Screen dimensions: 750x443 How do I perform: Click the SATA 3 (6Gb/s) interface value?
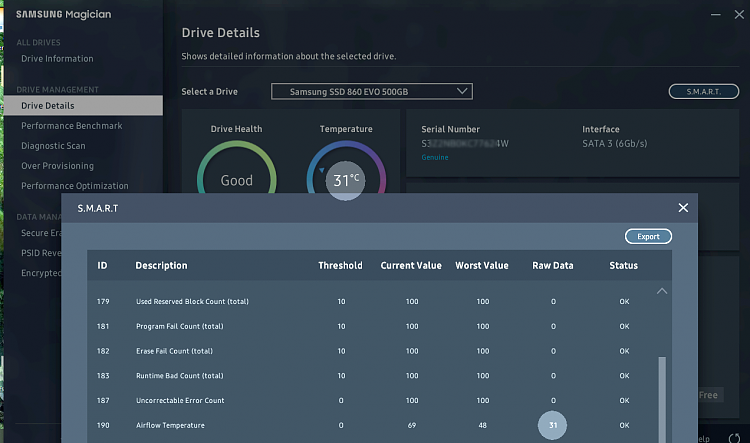point(615,144)
